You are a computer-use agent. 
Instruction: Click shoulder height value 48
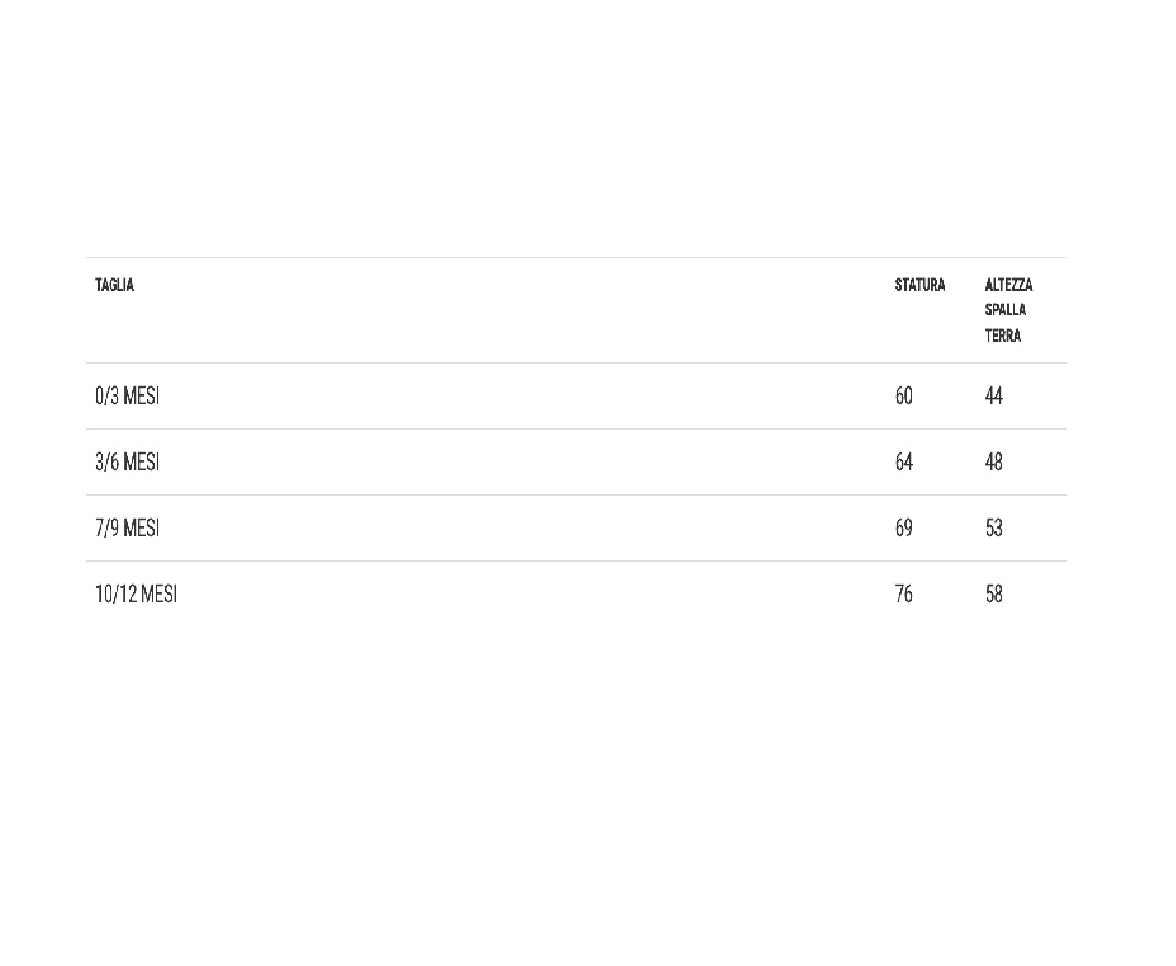coord(993,462)
